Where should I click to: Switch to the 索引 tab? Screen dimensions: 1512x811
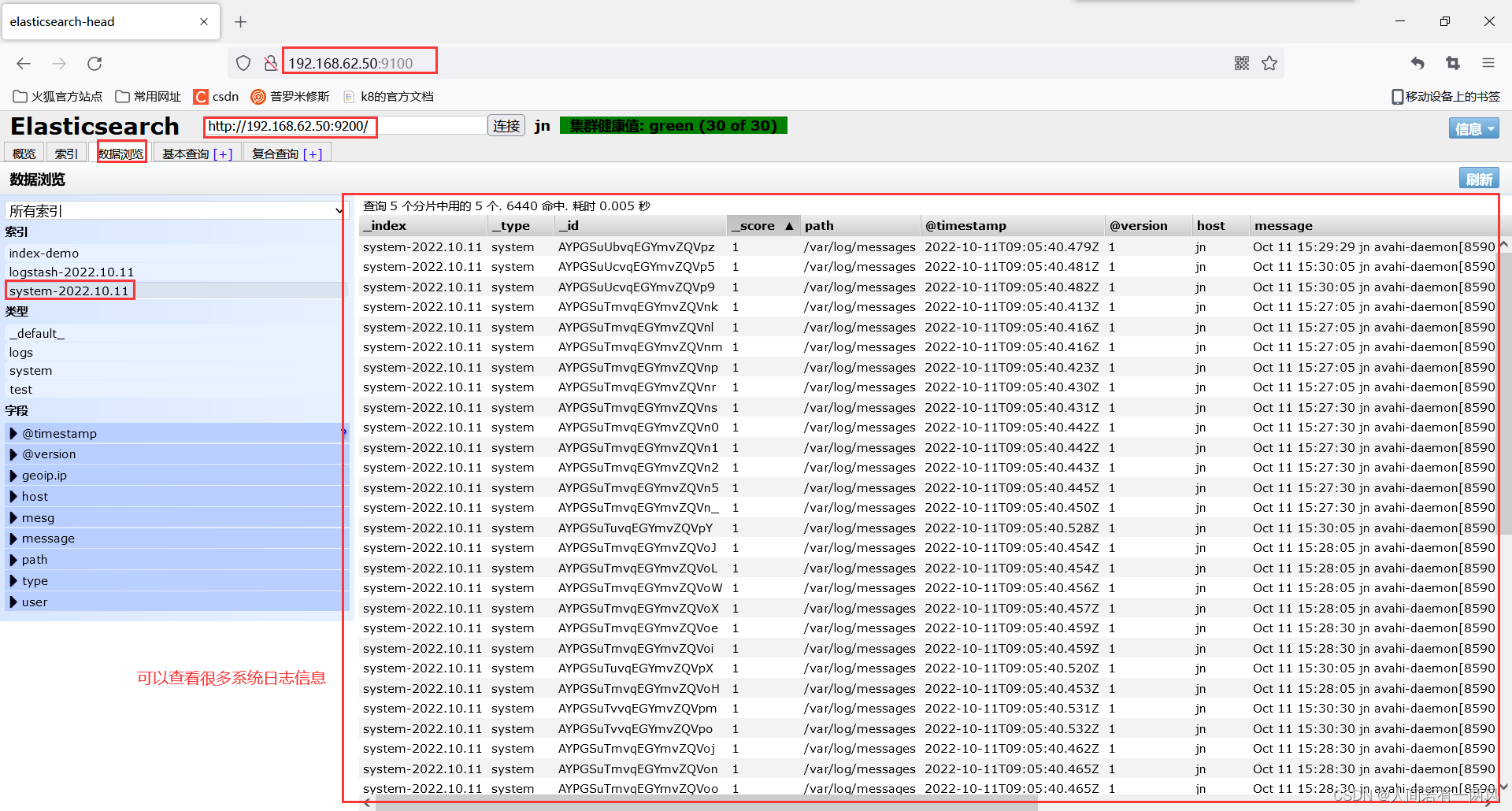click(67, 154)
